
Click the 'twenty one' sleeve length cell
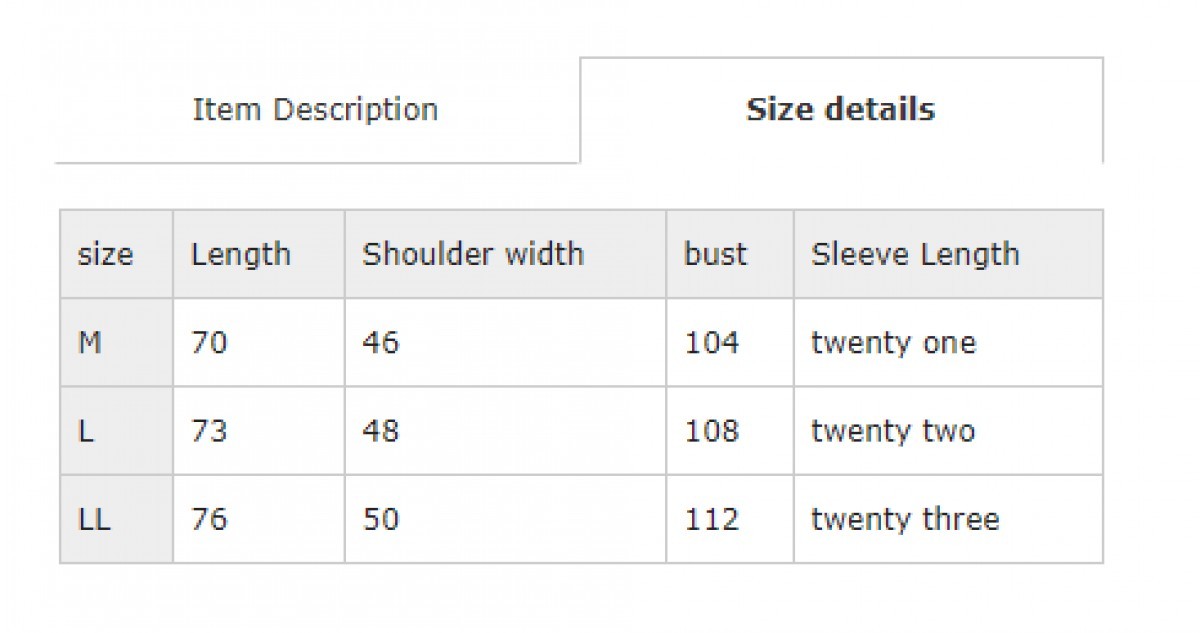point(893,343)
